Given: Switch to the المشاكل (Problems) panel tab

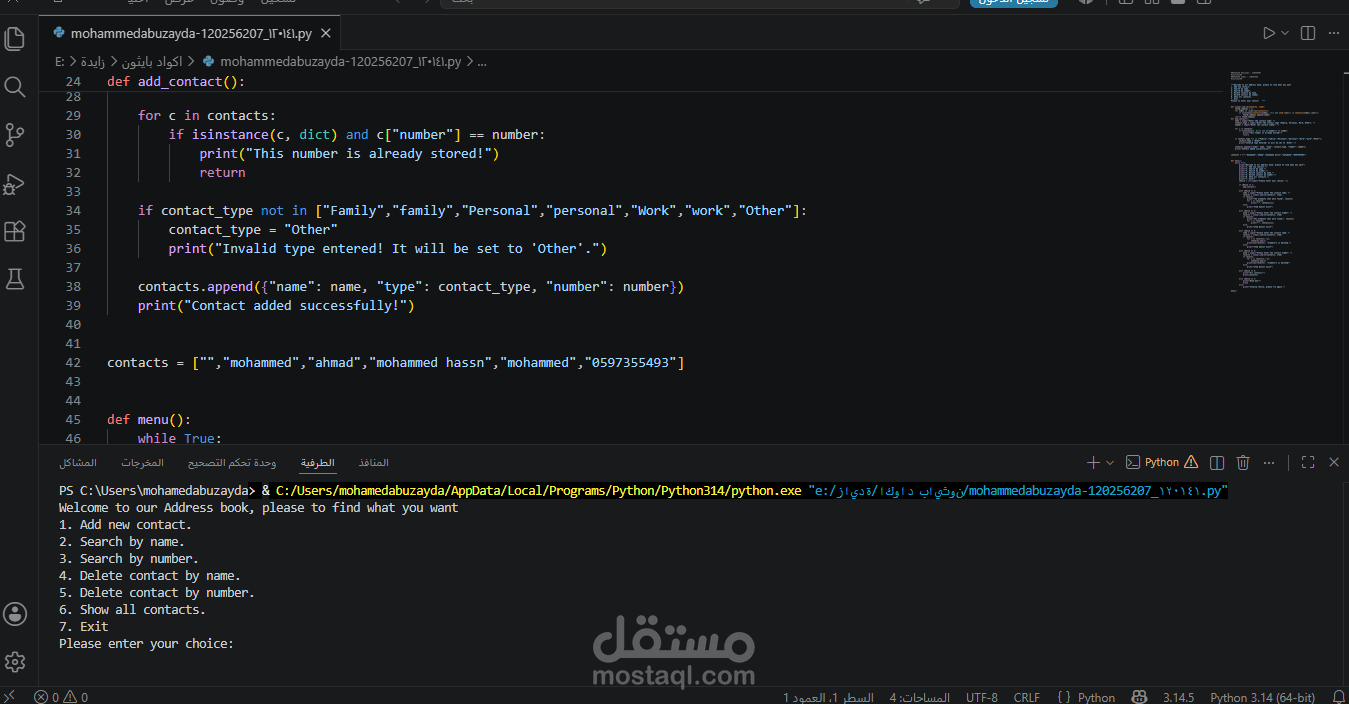Looking at the screenshot, I should [78, 463].
